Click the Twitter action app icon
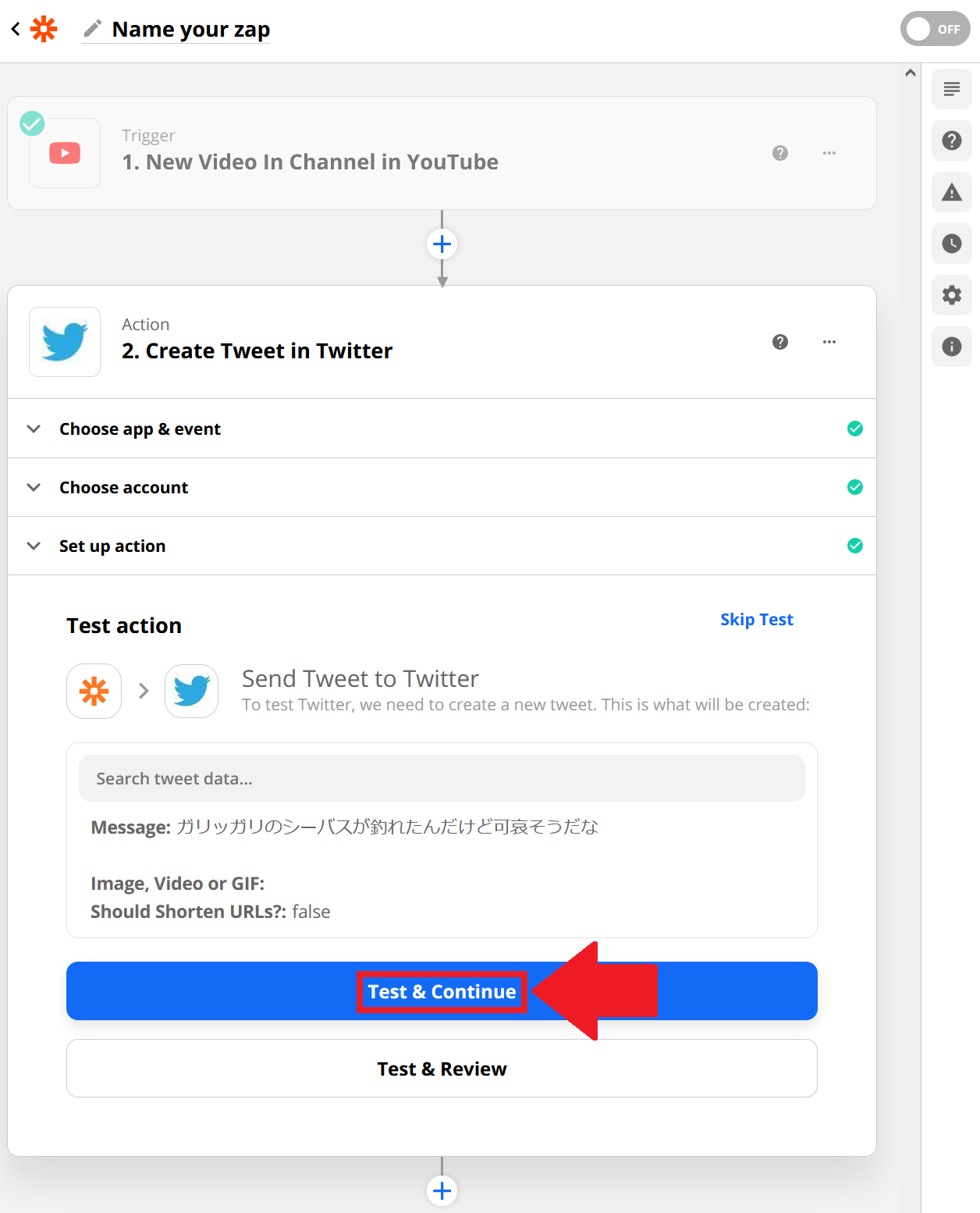Viewport: 980px width, 1213px height. click(x=64, y=342)
